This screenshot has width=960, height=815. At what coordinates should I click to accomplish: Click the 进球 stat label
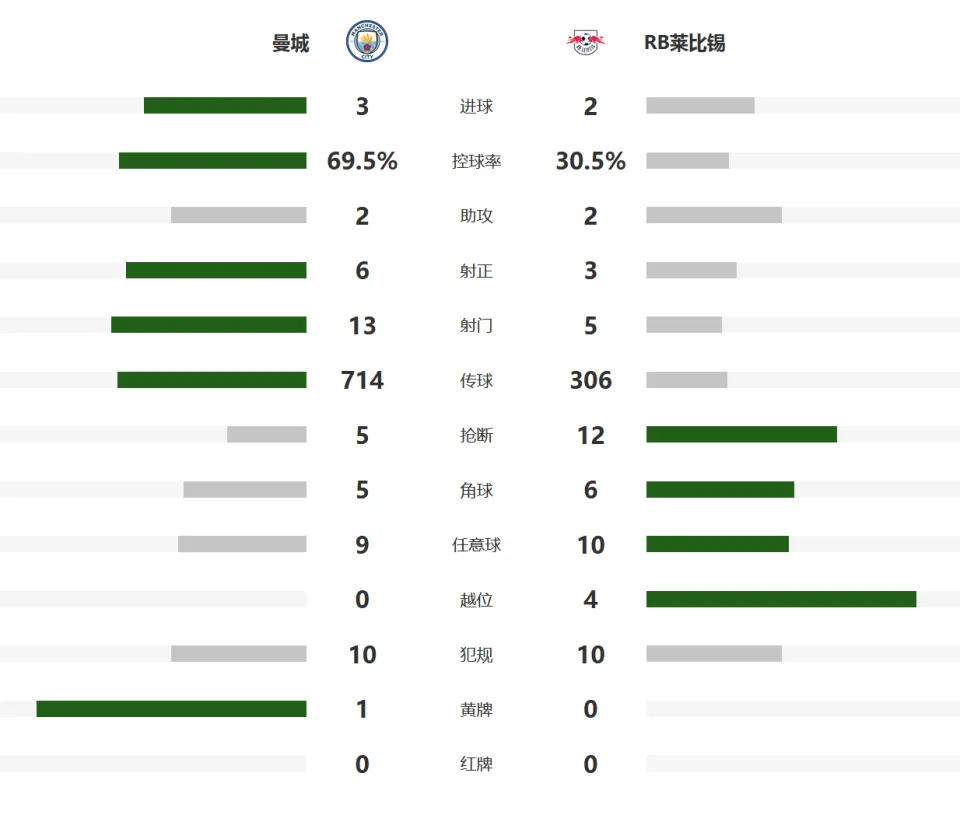click(476, 107)
